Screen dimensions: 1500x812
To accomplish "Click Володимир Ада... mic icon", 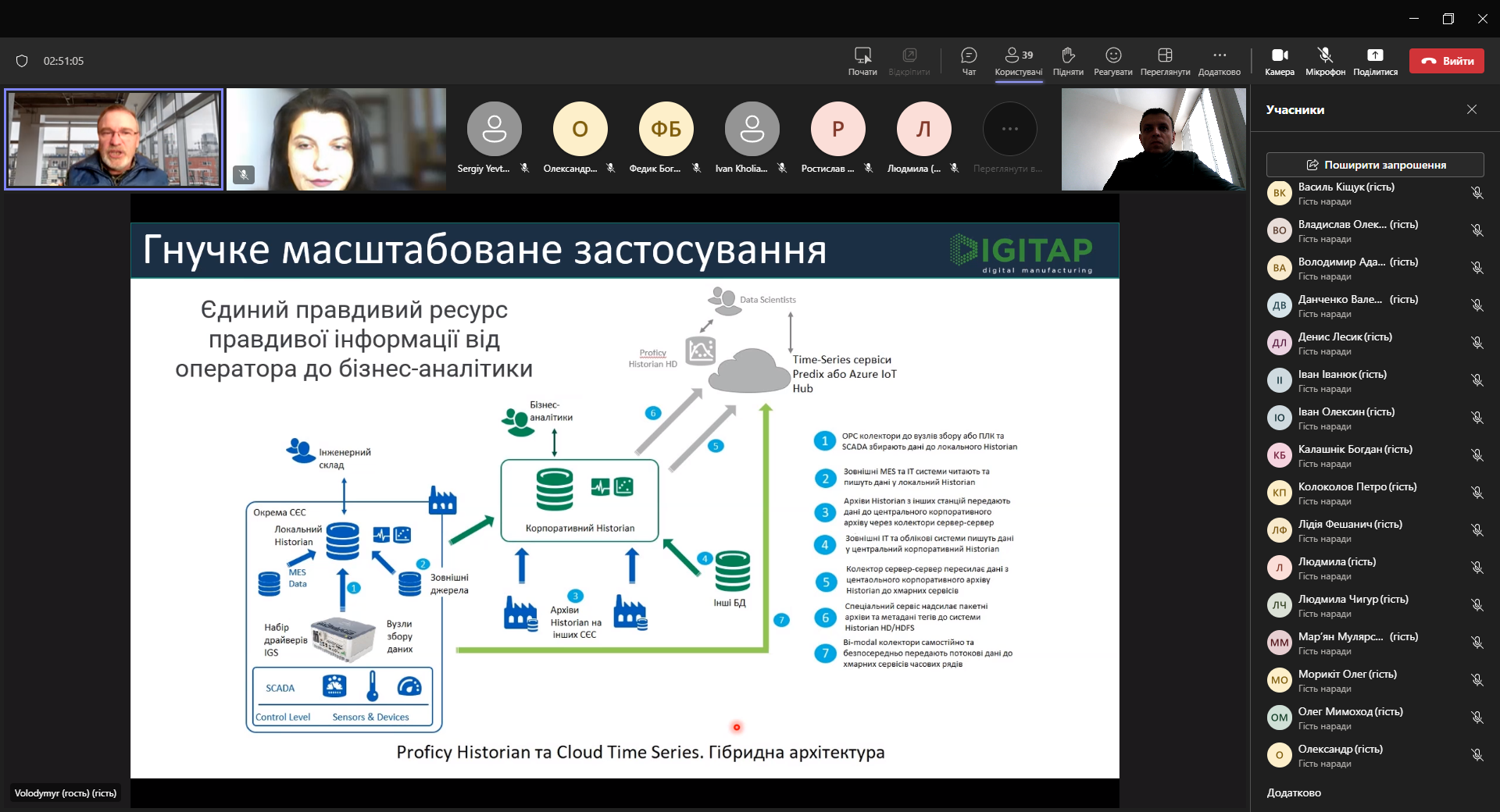I will point(1477,268).
